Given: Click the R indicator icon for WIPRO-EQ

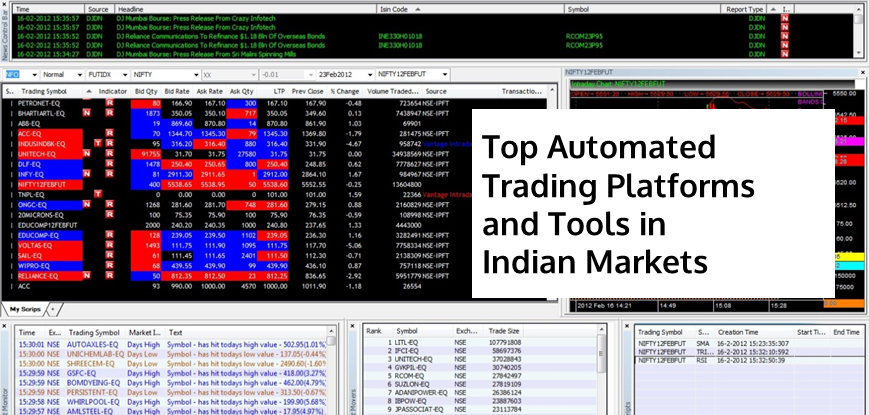Looking at the screenshot, I should click(110, 264).
